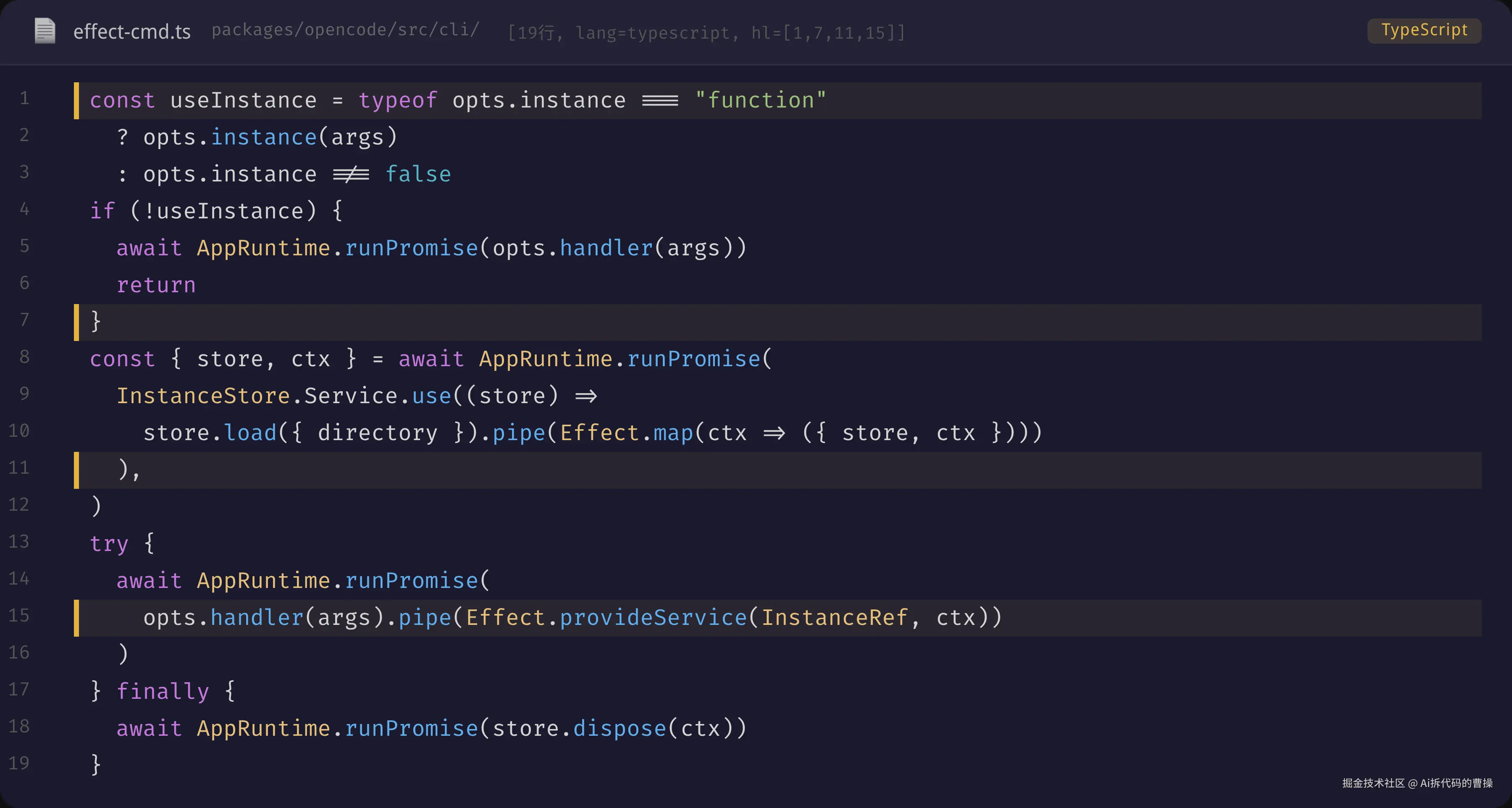This screenshot has height=808, width=1512.
Task: Click Effect.map on line 10
Action: [x=627, y=433]
